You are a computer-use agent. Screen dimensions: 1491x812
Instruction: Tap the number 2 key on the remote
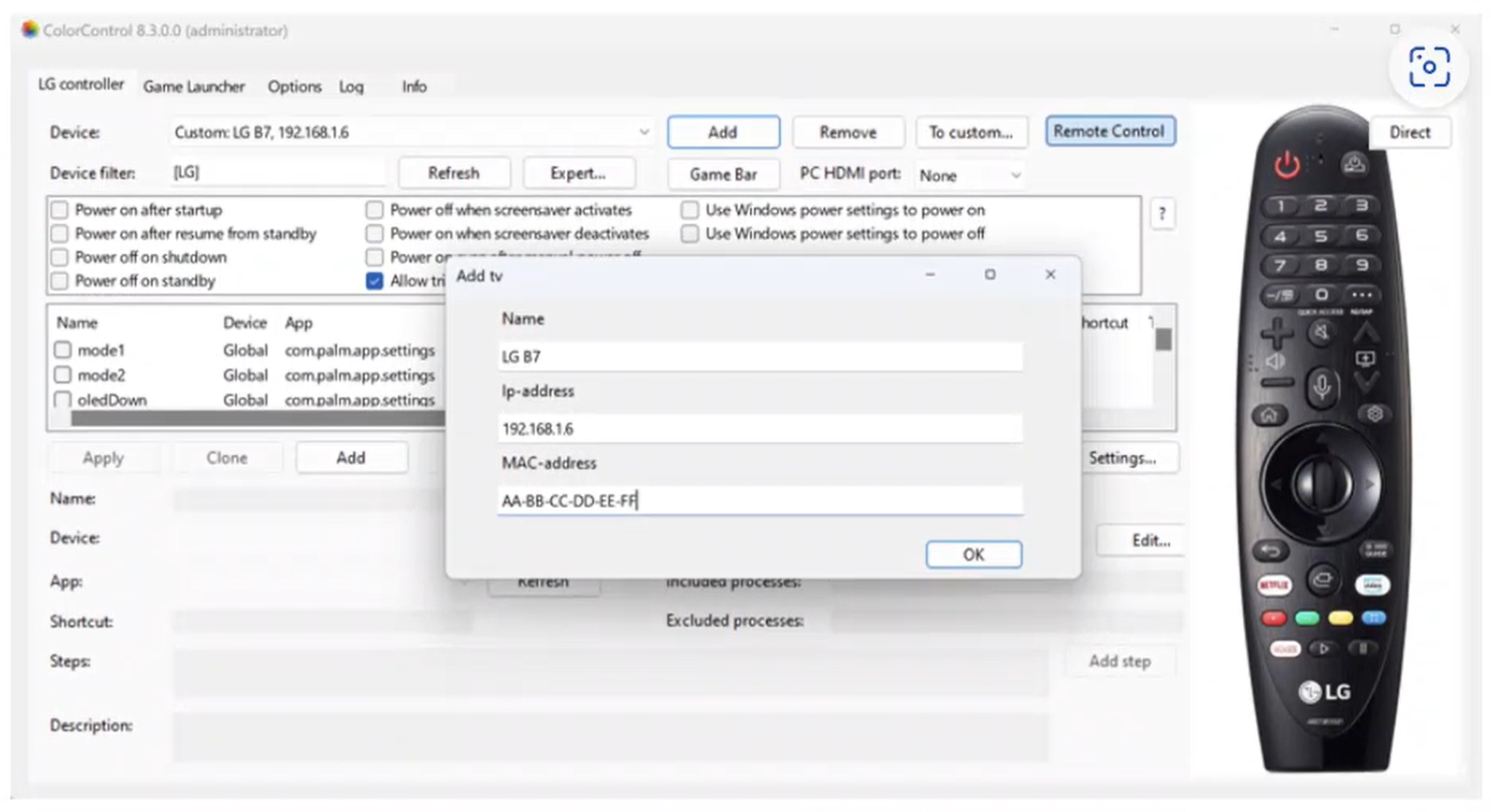tap(1321, 206)
